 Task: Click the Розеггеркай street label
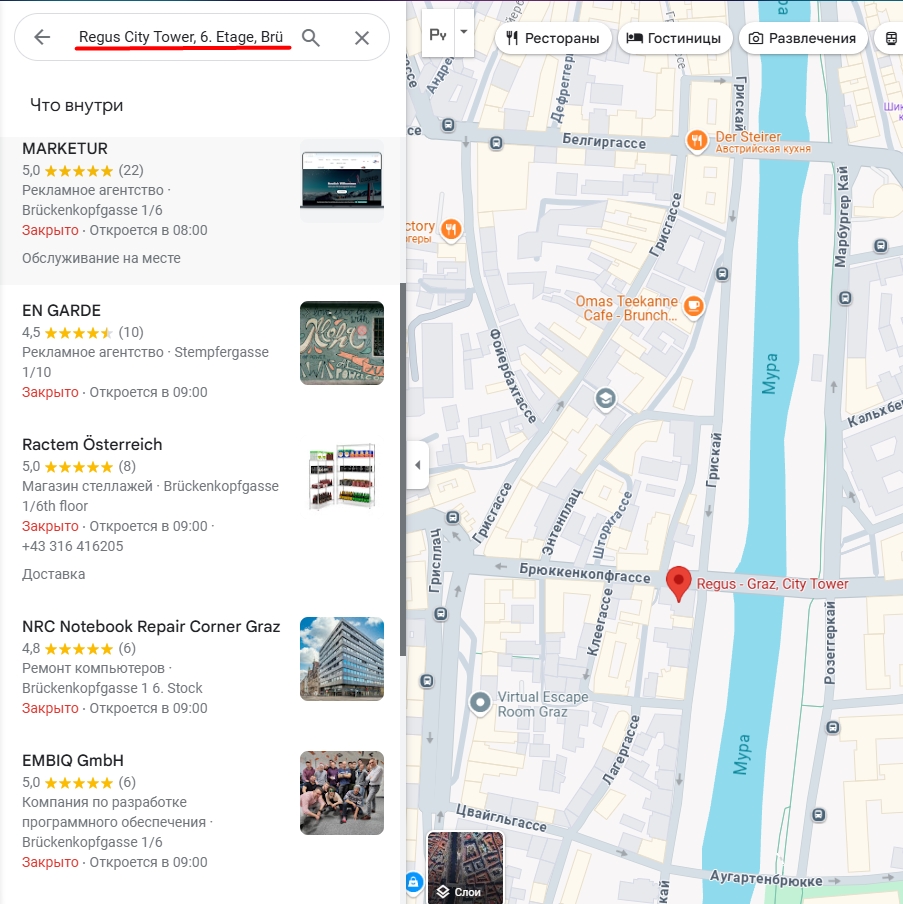830,642
